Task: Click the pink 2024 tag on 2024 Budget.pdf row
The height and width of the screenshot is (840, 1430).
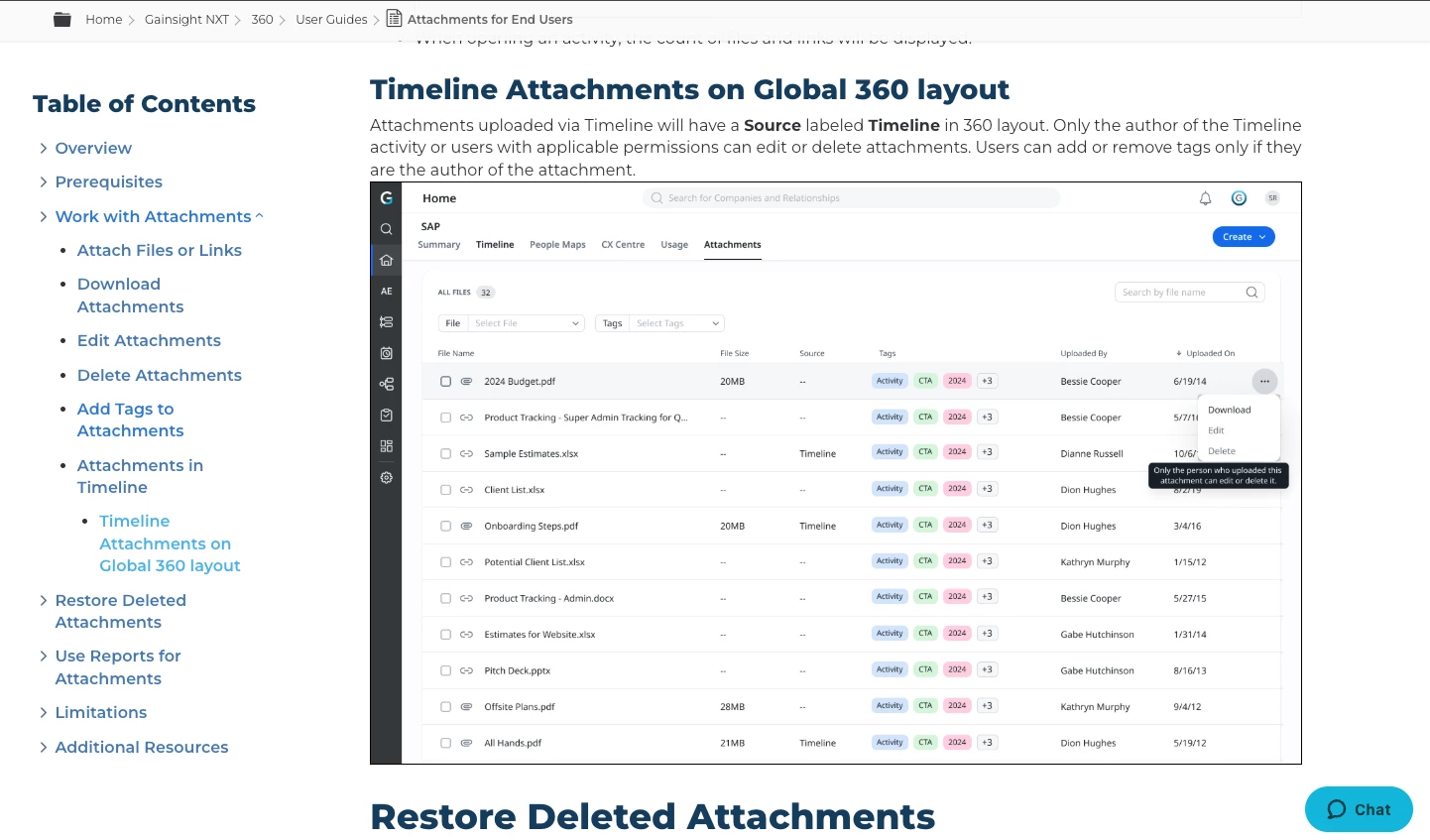Action: (x=957, y=381)
